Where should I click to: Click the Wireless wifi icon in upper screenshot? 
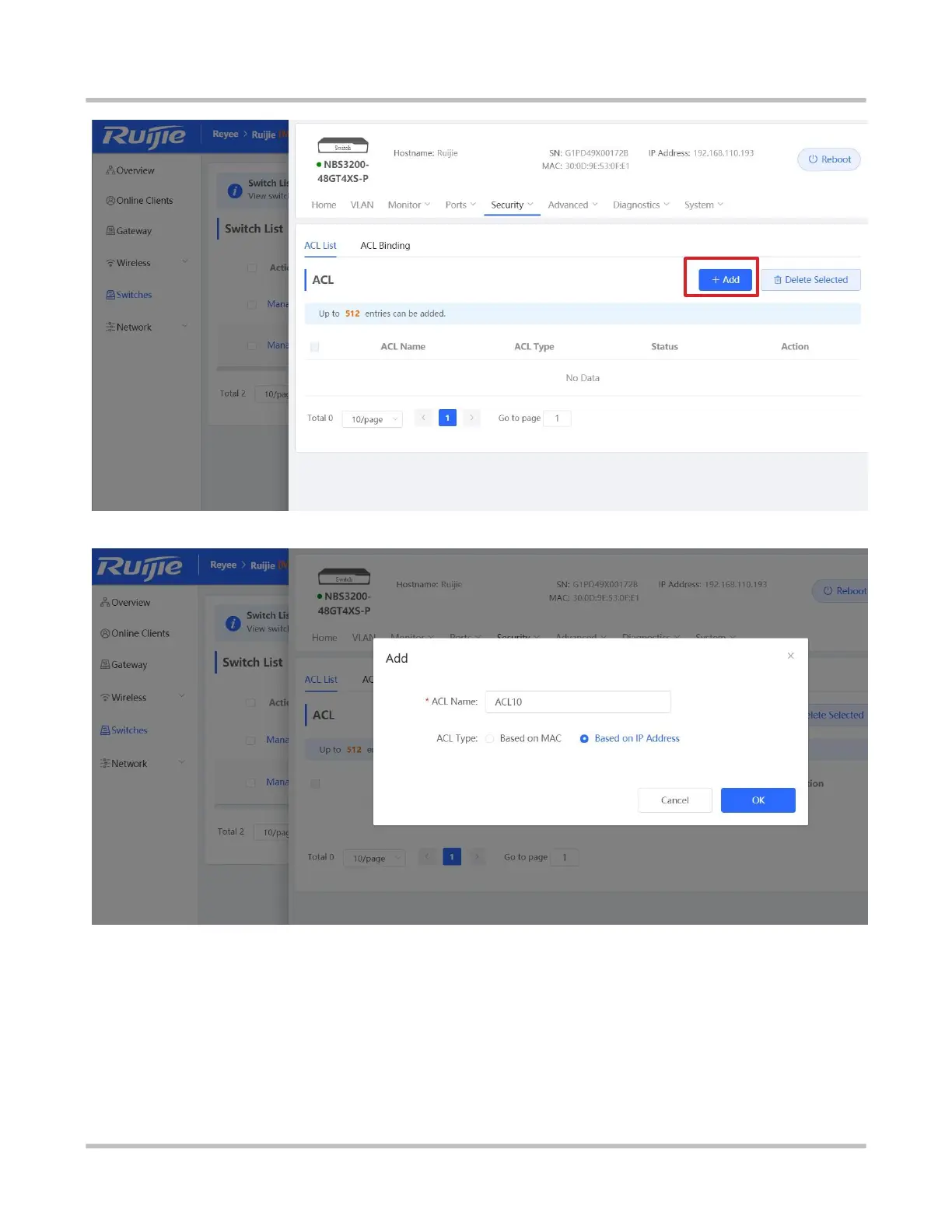(110, 264)
